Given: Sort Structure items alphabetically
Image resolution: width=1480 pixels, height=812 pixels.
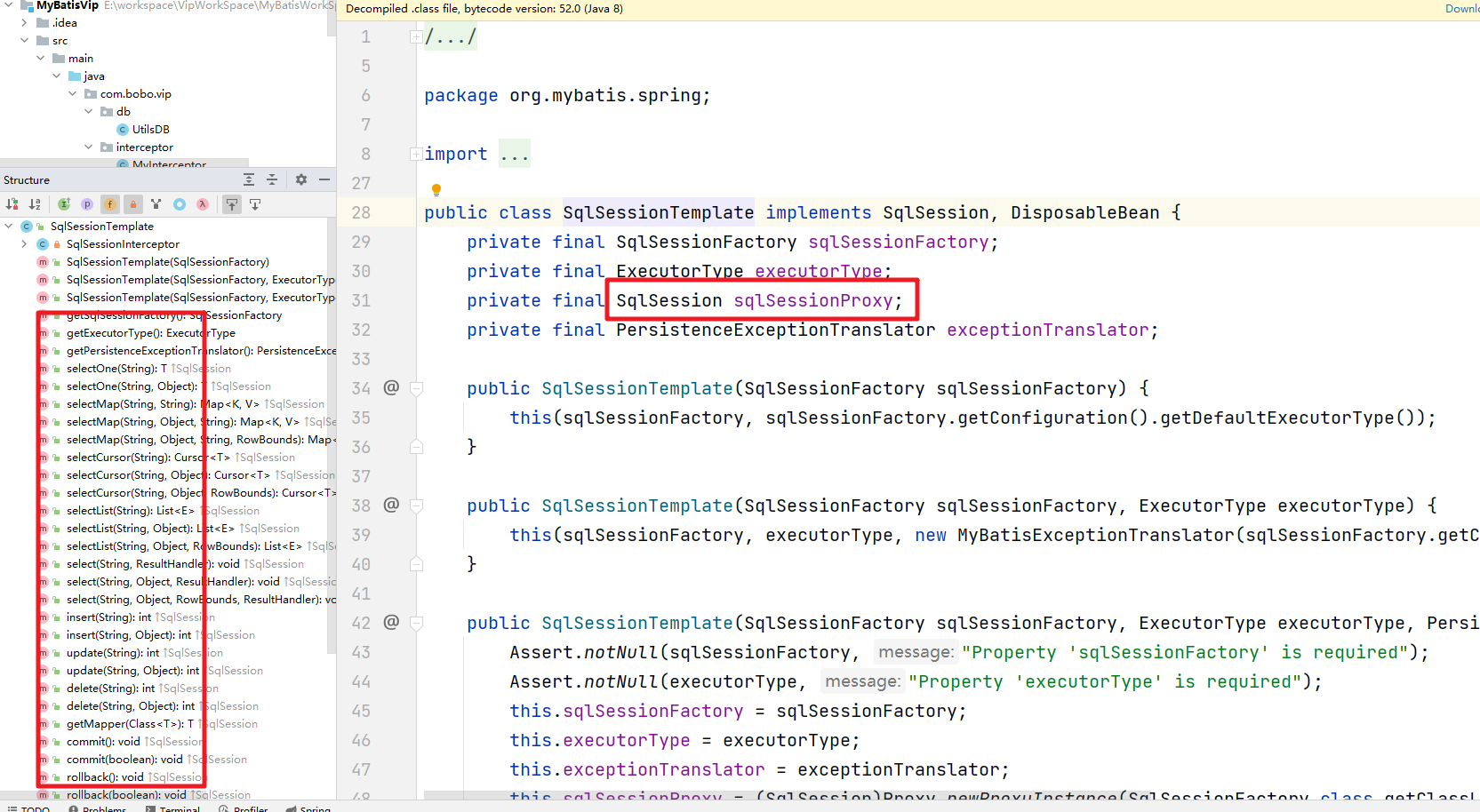Looking at the screenshot, I should point(35,204).
